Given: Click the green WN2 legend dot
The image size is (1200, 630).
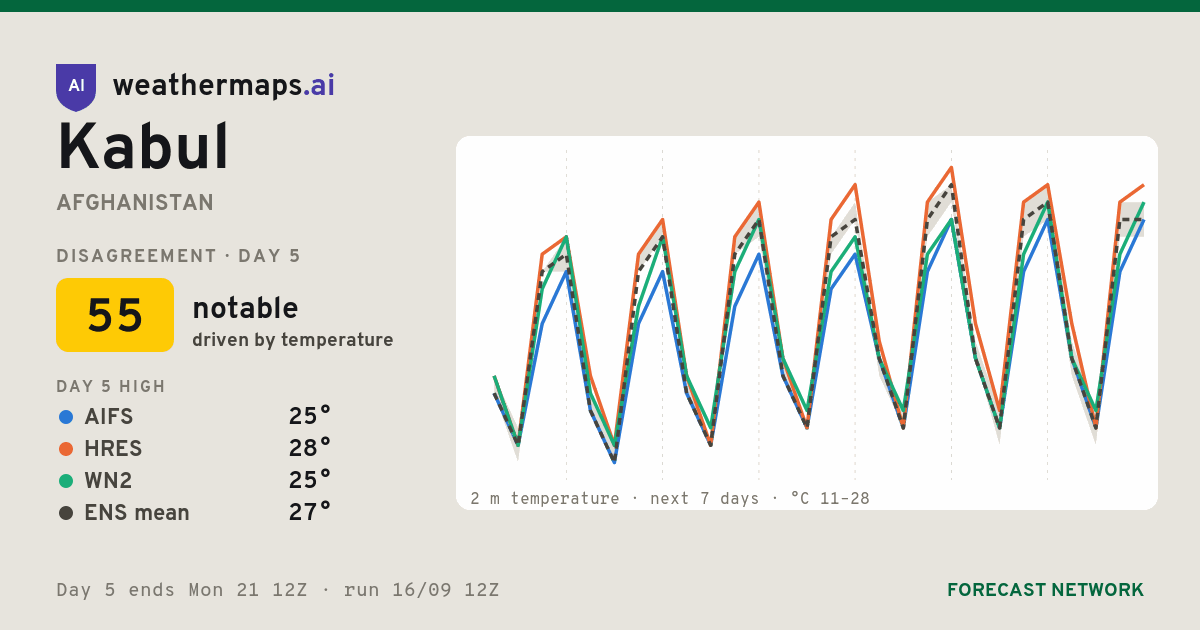Looking at the screenshot, I should tap(66, 481).
